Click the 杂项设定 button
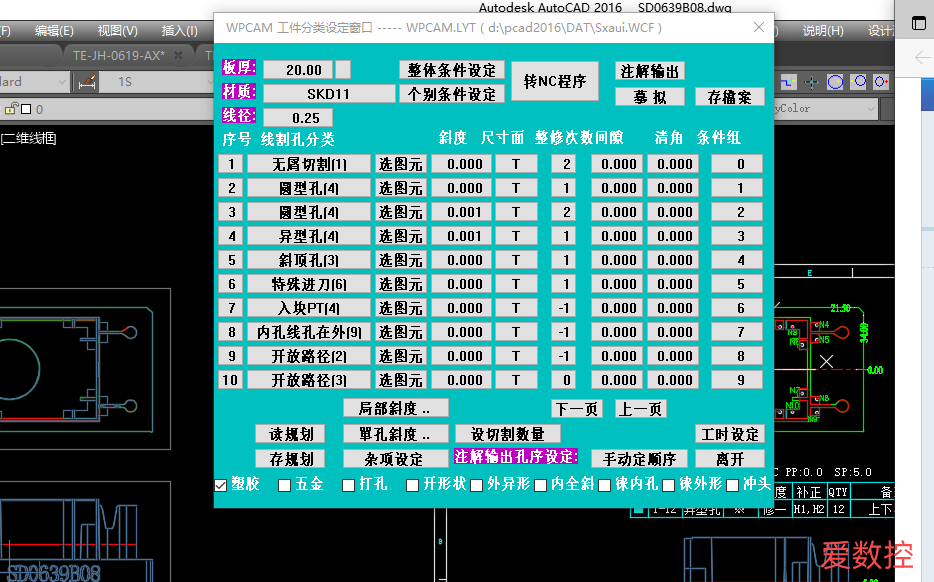934x582 pixels. click(396, 459)
